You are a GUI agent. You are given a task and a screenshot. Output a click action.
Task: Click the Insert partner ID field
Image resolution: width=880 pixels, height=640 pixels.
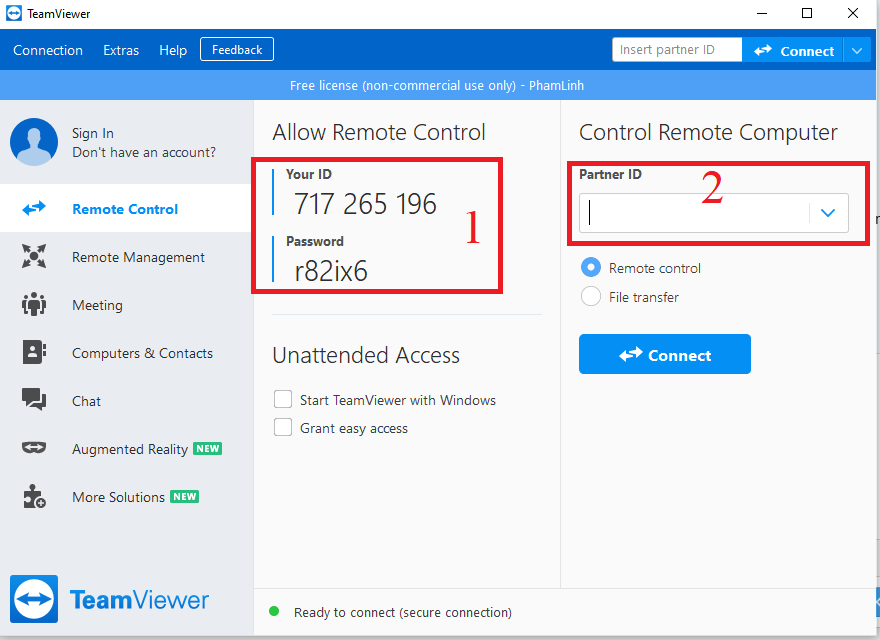pyautogui.click(x=677, y=49)
